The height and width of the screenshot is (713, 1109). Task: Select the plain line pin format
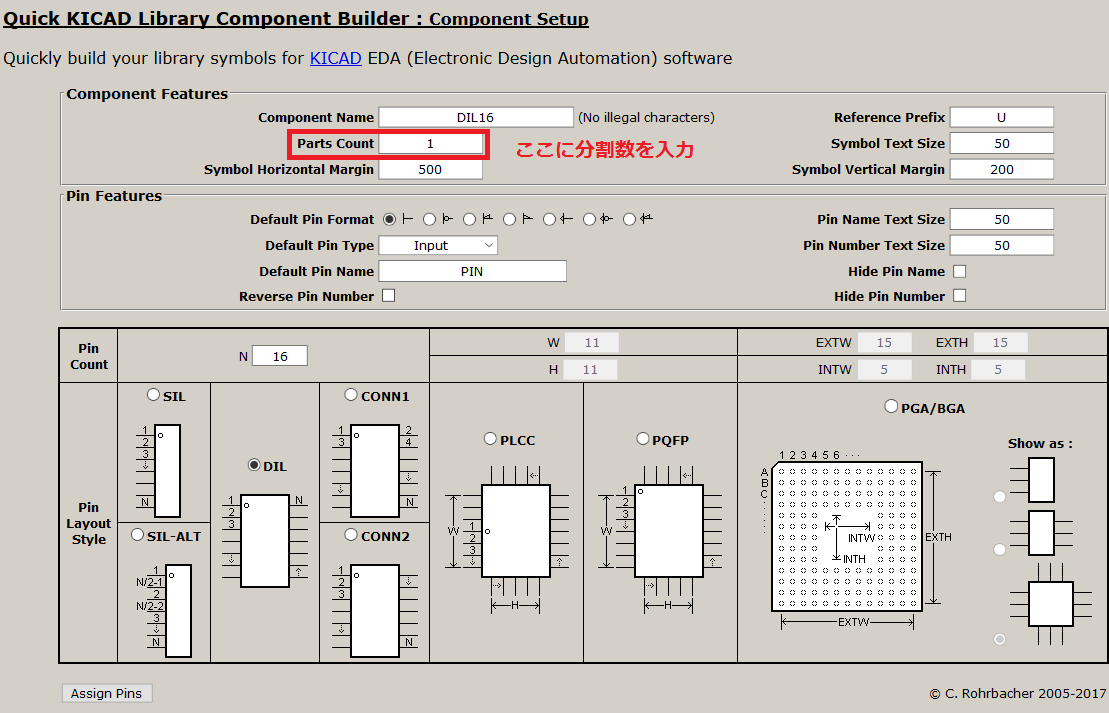[x=389, y=219]
